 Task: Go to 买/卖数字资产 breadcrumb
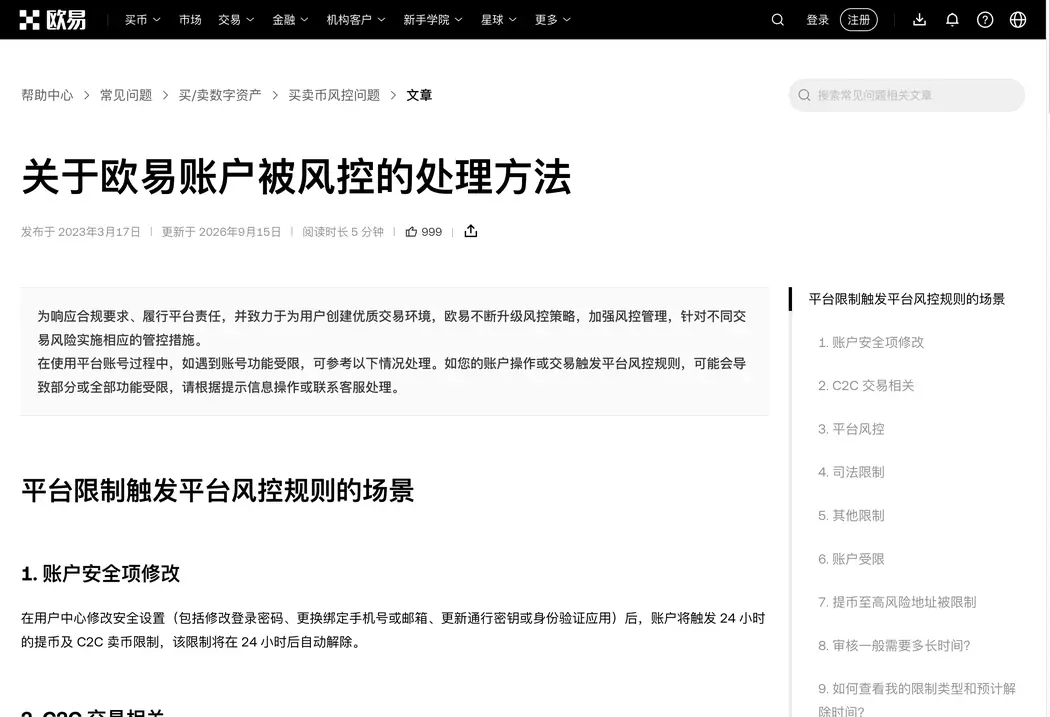[220, 95]
